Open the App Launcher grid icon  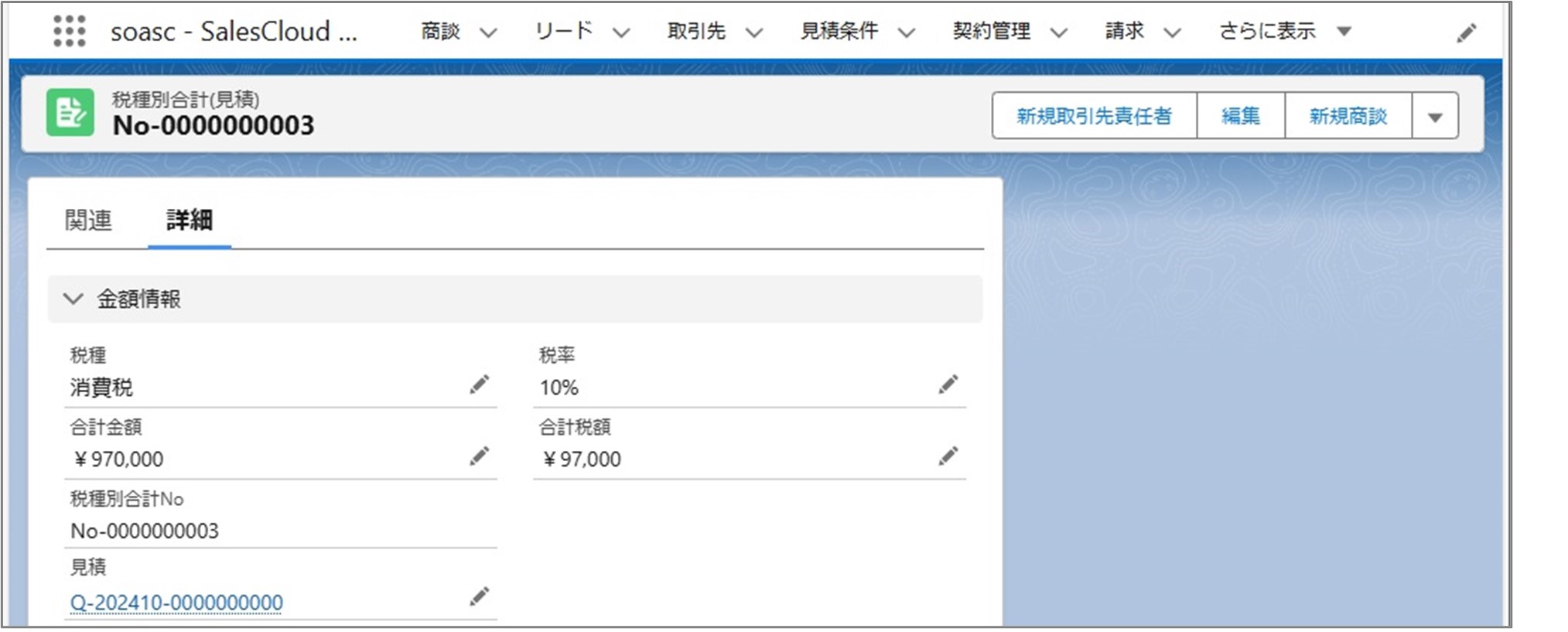tap(69, 32)
